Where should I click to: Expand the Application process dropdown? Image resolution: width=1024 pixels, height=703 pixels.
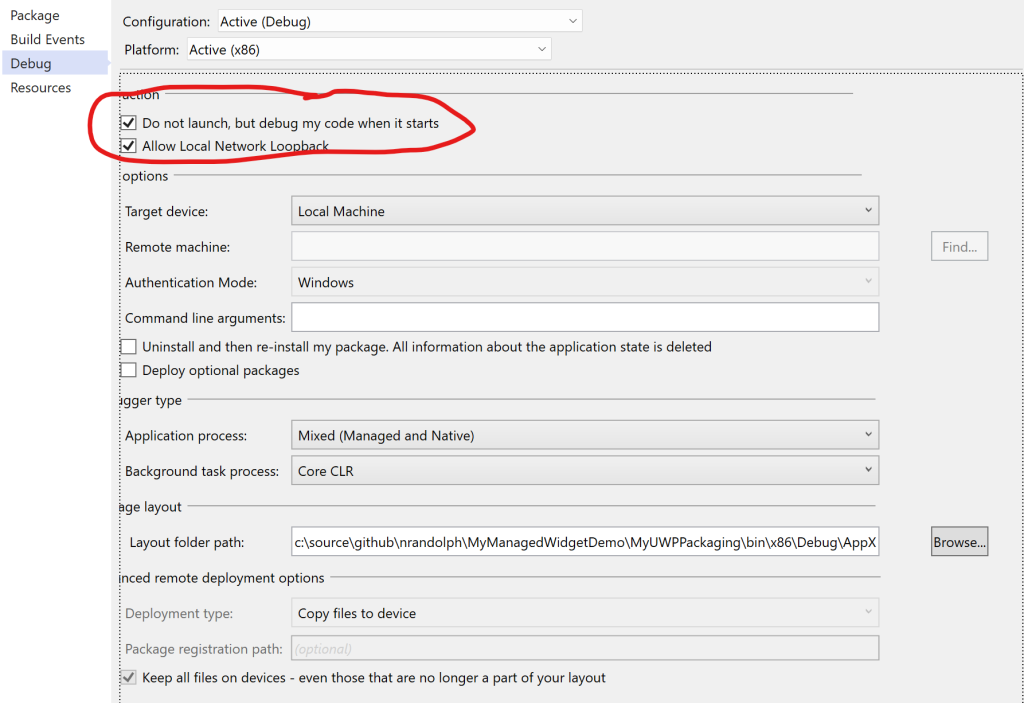[x=585, y=435]
